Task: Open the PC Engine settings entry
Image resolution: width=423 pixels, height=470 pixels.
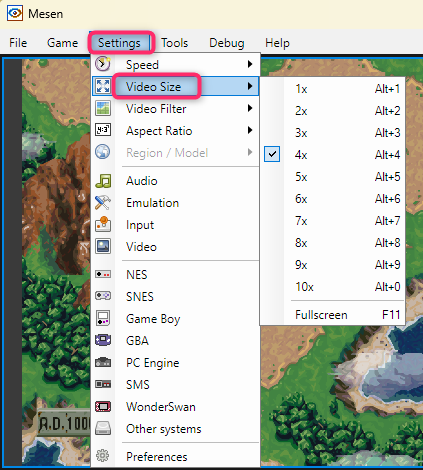Action: coord(153,363)
